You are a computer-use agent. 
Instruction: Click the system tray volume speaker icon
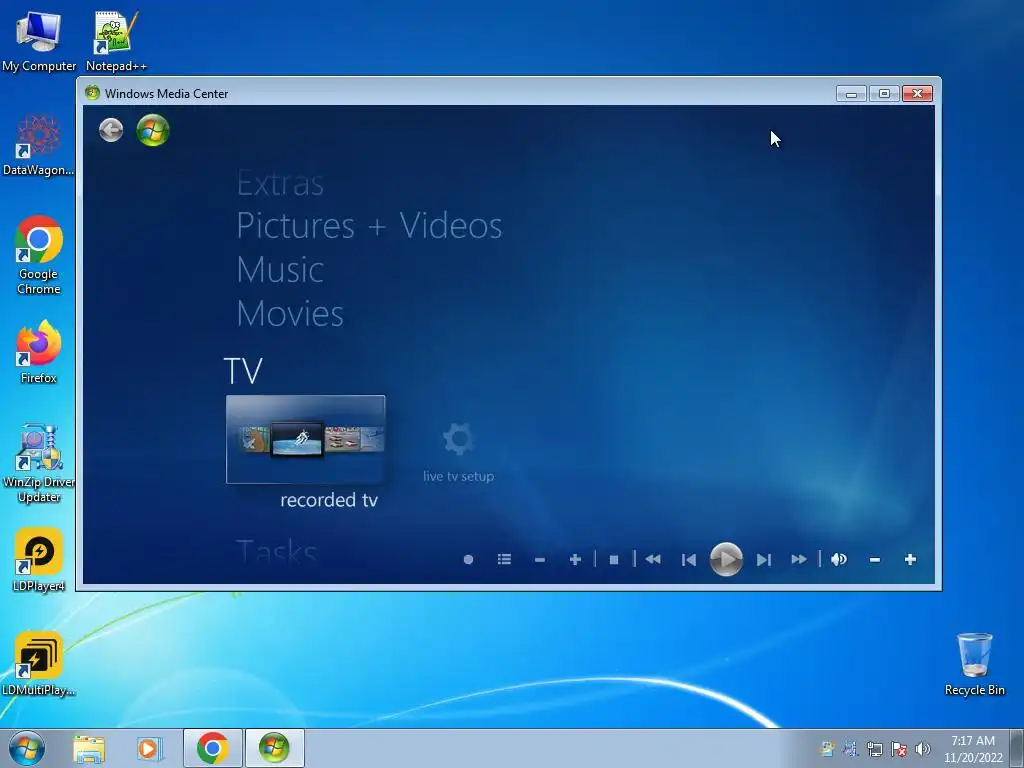coord(922,749)
